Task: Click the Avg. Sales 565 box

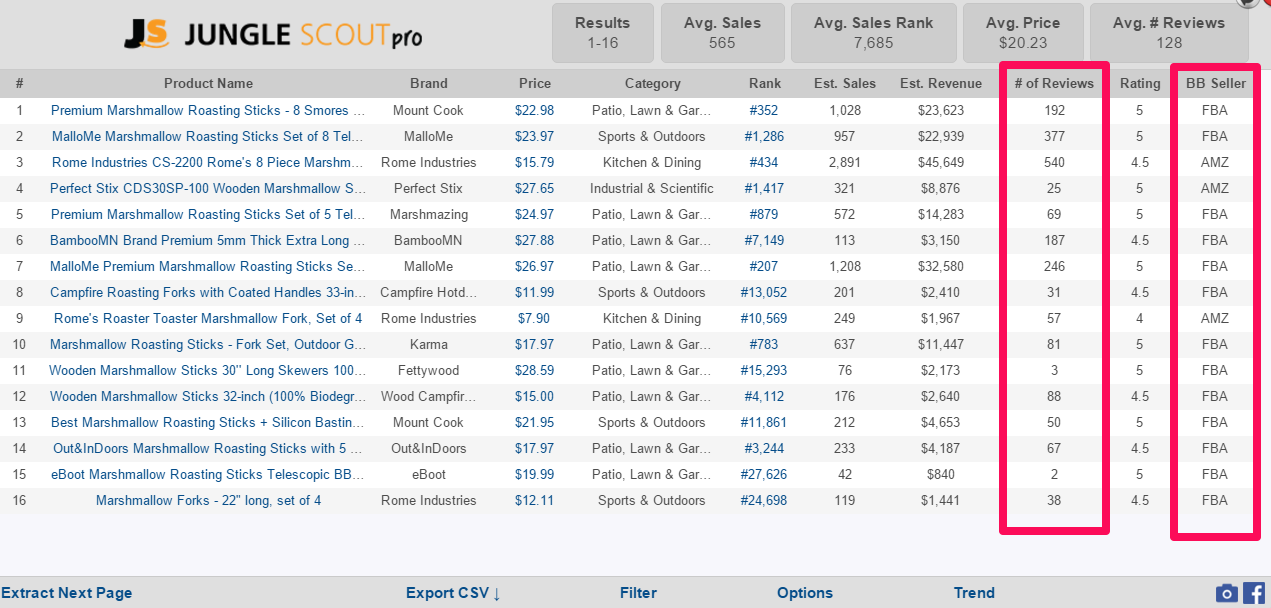Action: [x=722, y=32]
